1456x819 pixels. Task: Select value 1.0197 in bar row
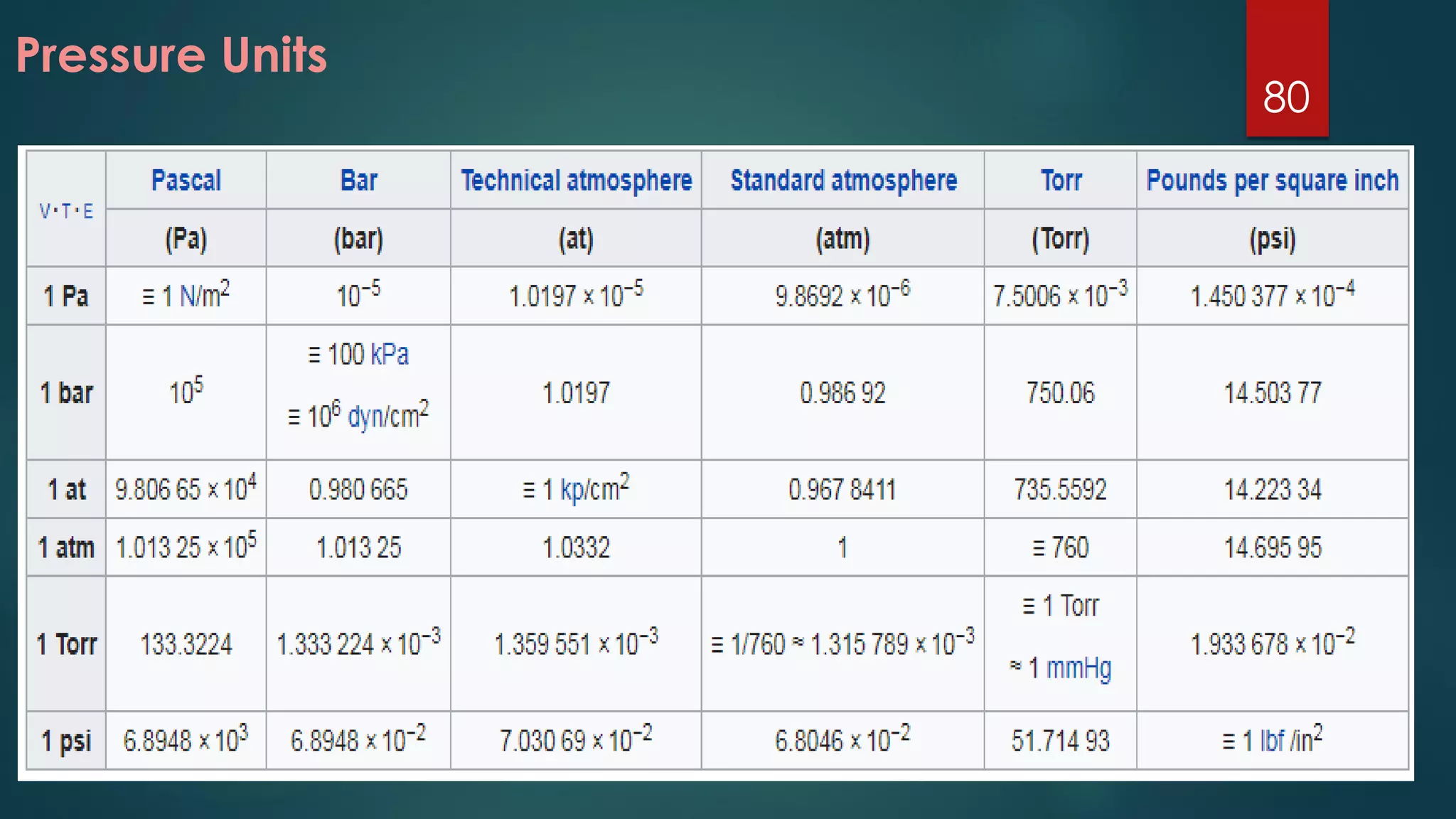click(576, 392)
